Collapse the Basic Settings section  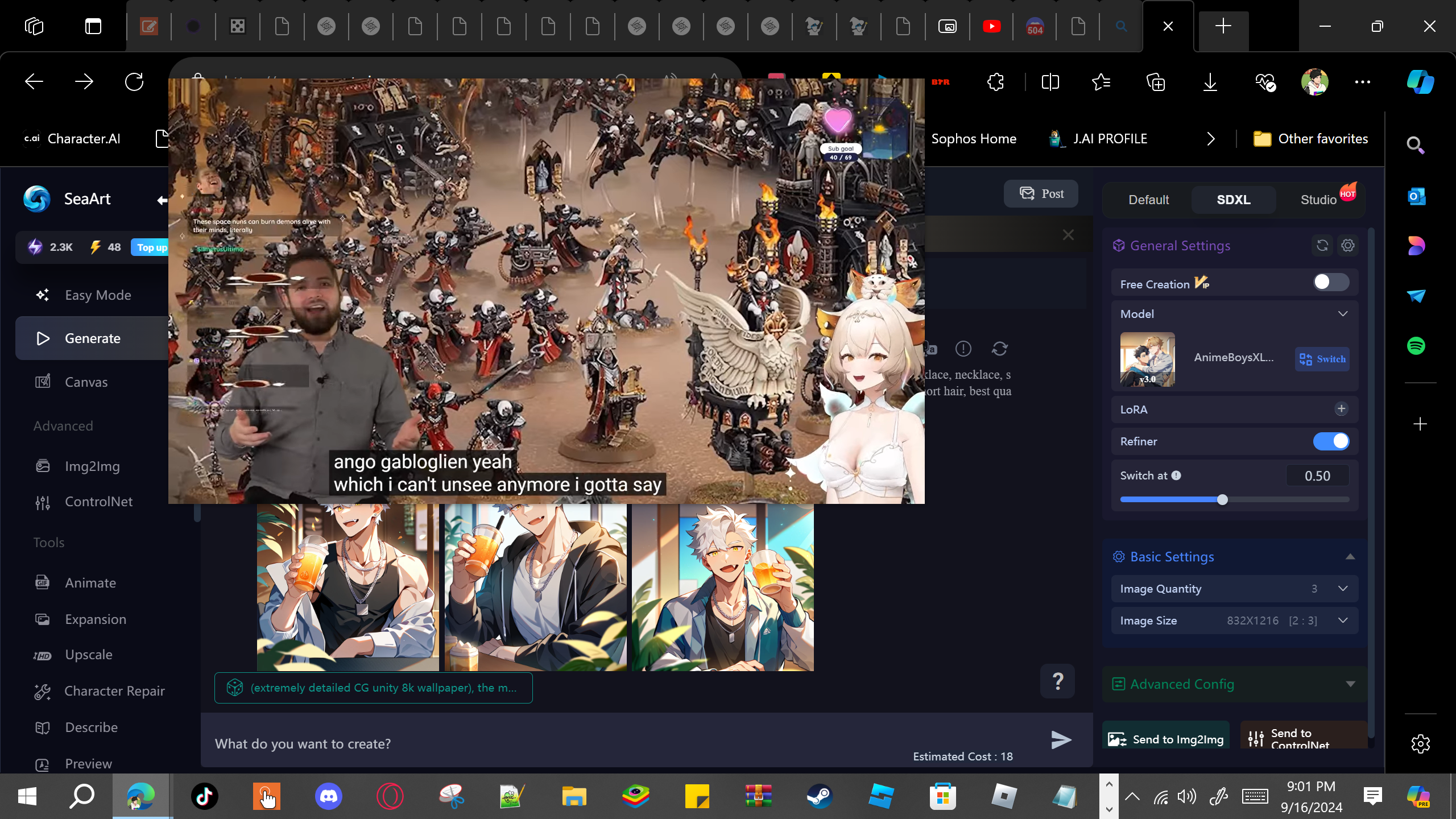tap(1350, 557)
